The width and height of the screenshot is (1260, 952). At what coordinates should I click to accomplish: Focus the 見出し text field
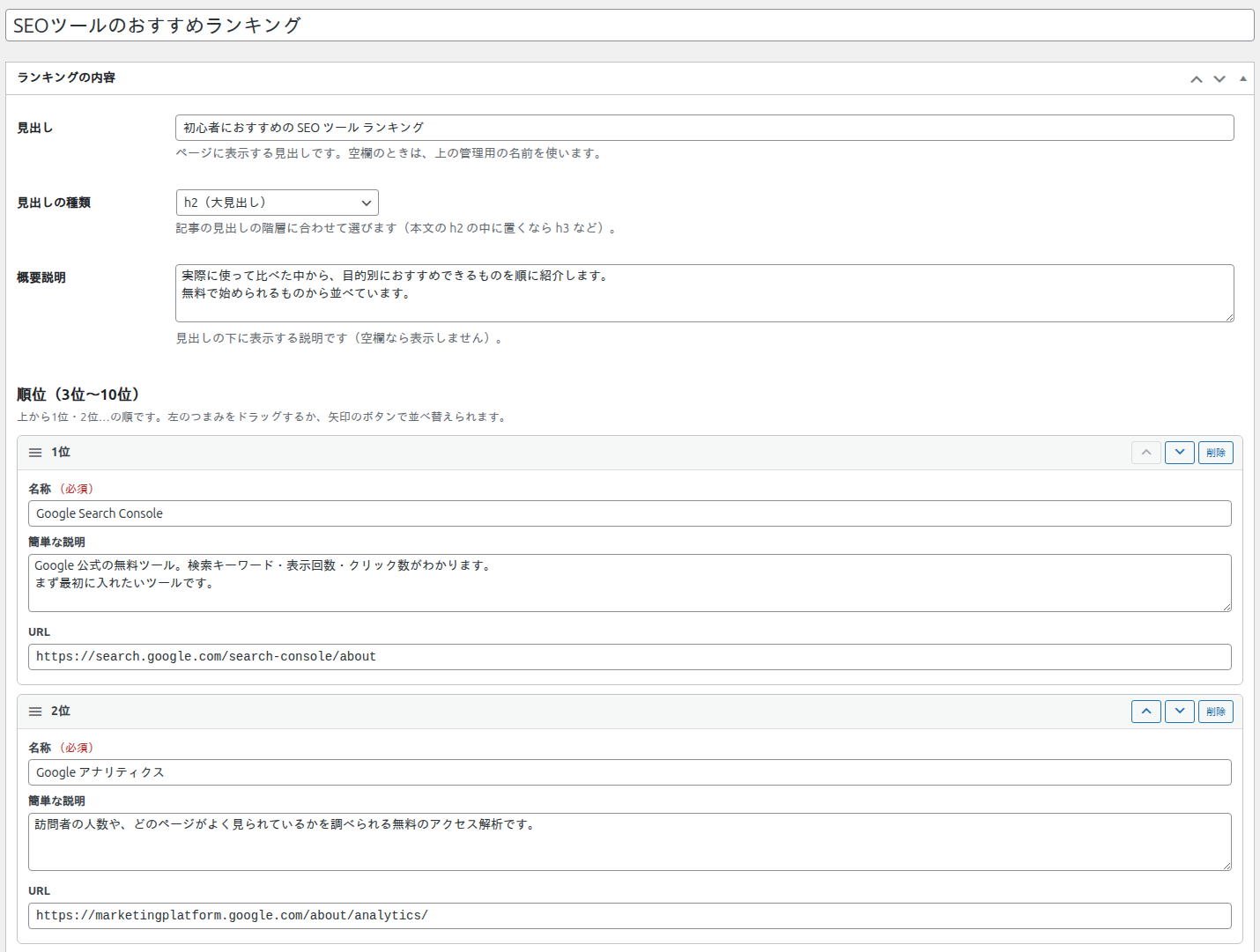tap(705, 128)
